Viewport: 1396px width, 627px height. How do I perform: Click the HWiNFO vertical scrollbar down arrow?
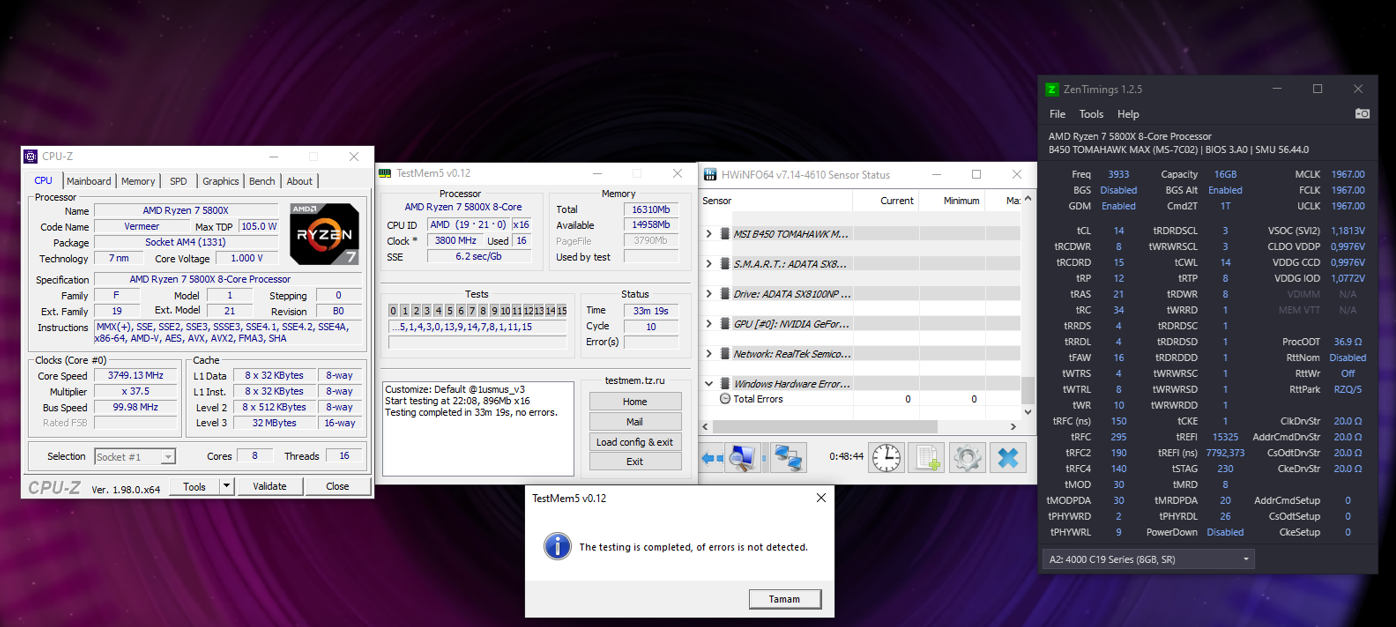pyautogui.click(x=1028, y=412)
